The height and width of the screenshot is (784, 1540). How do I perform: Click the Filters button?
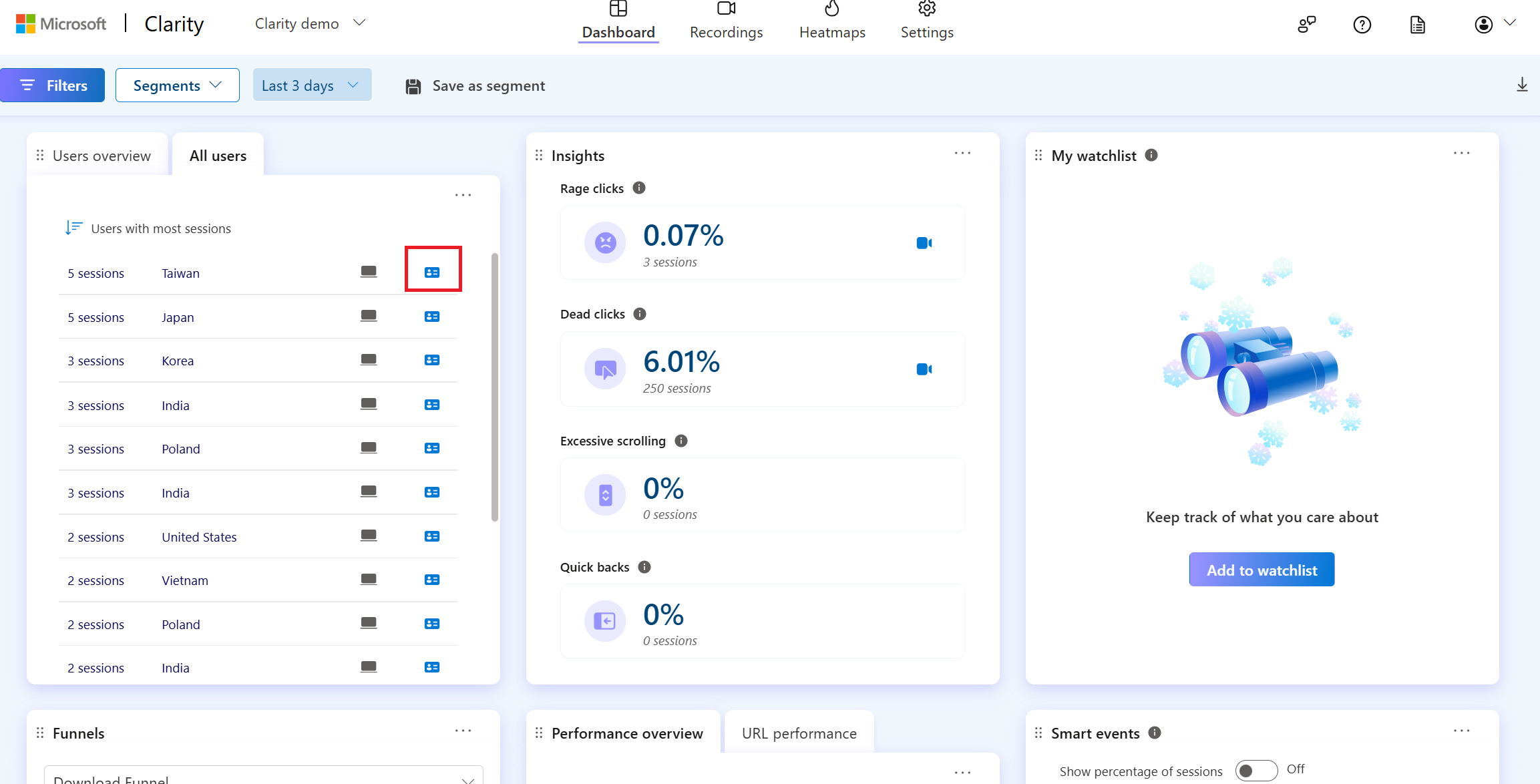point(53,85)
